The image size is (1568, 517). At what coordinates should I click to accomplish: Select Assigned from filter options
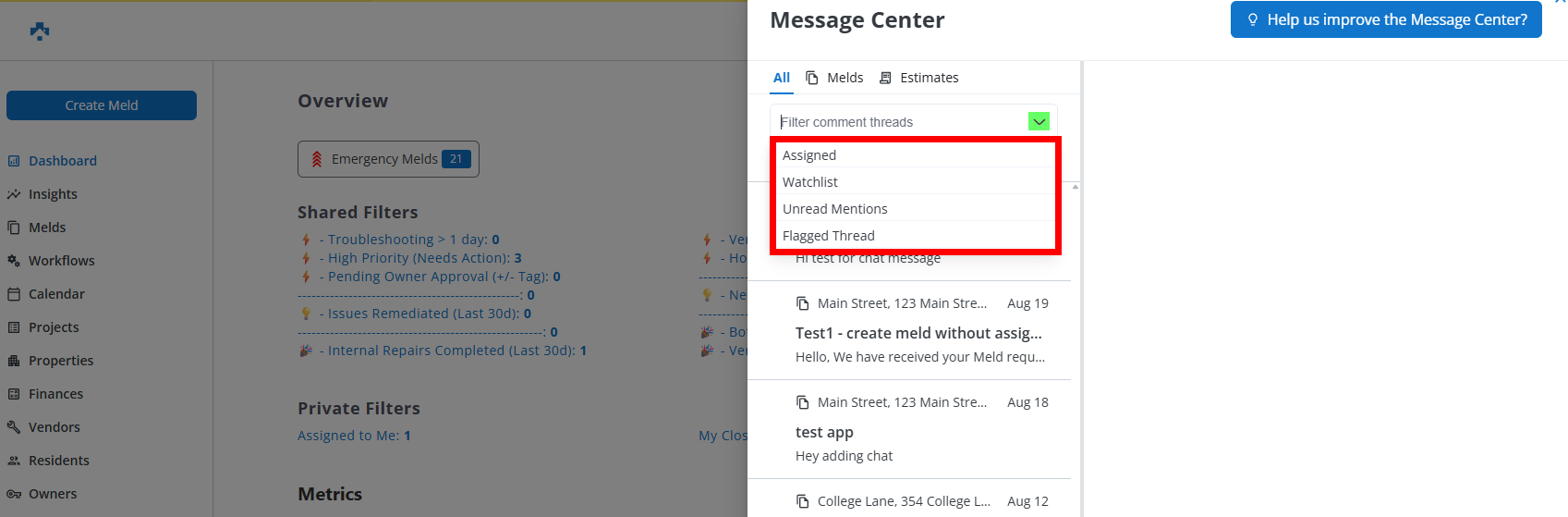(x=809, y=155)
